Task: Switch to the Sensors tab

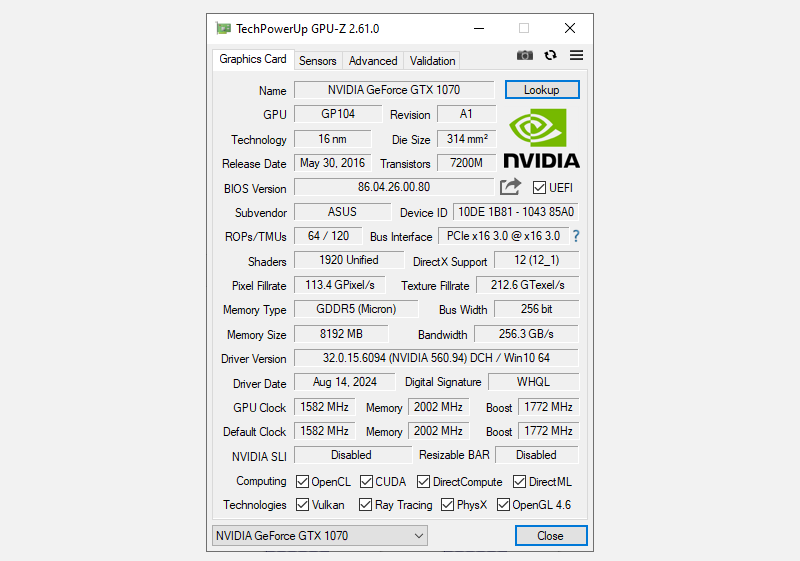Action: 318,61
